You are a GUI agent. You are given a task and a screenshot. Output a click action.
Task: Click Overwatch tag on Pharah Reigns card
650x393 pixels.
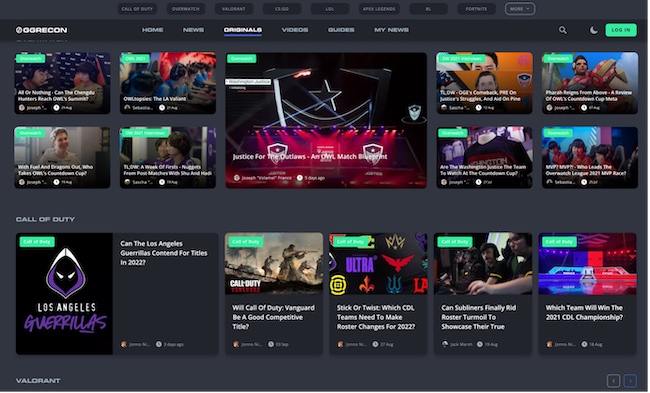coord(558,58)
